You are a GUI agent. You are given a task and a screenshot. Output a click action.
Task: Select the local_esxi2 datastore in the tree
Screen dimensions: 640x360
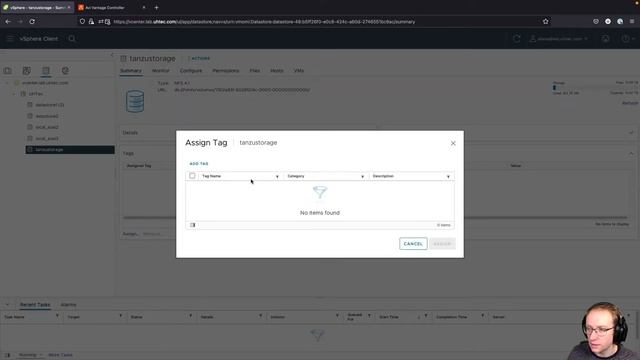(x=47, y=127)
